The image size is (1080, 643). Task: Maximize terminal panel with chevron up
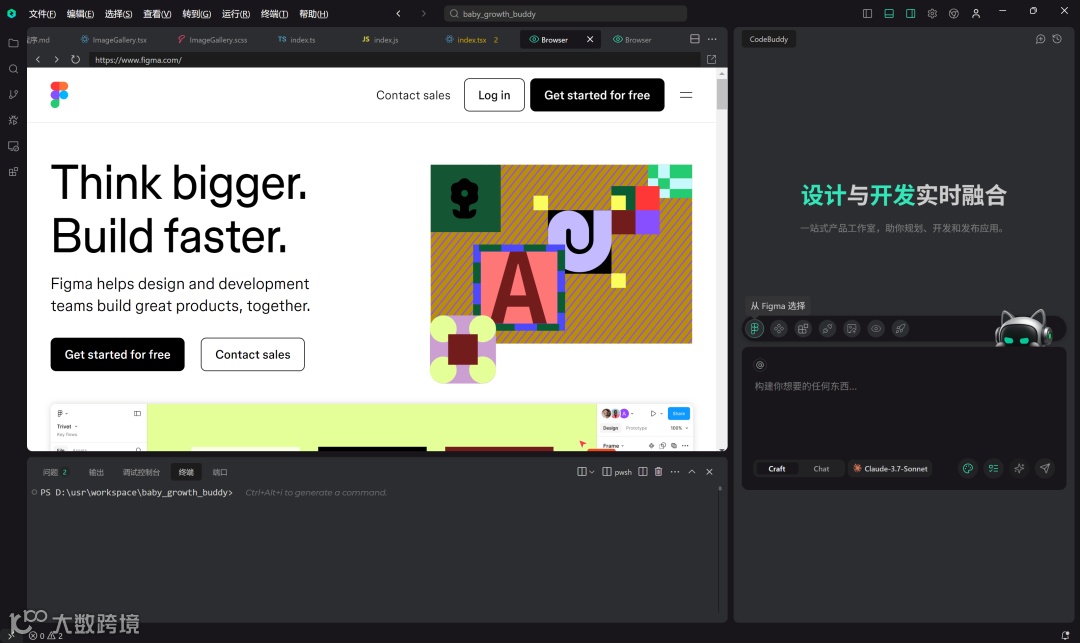(x=692, y=472)
